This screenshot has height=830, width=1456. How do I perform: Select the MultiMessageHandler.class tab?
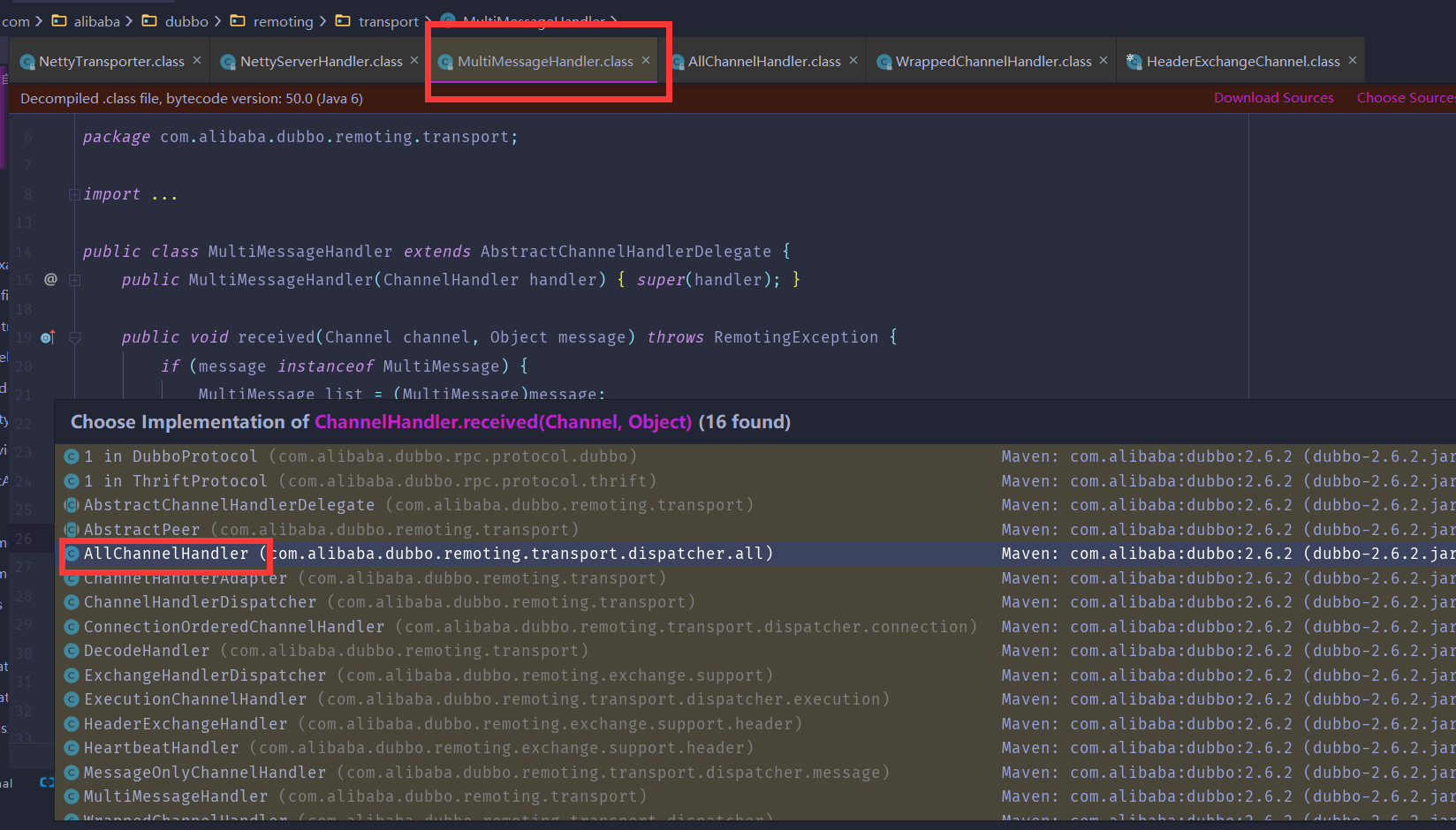click(x=545, y=62)
